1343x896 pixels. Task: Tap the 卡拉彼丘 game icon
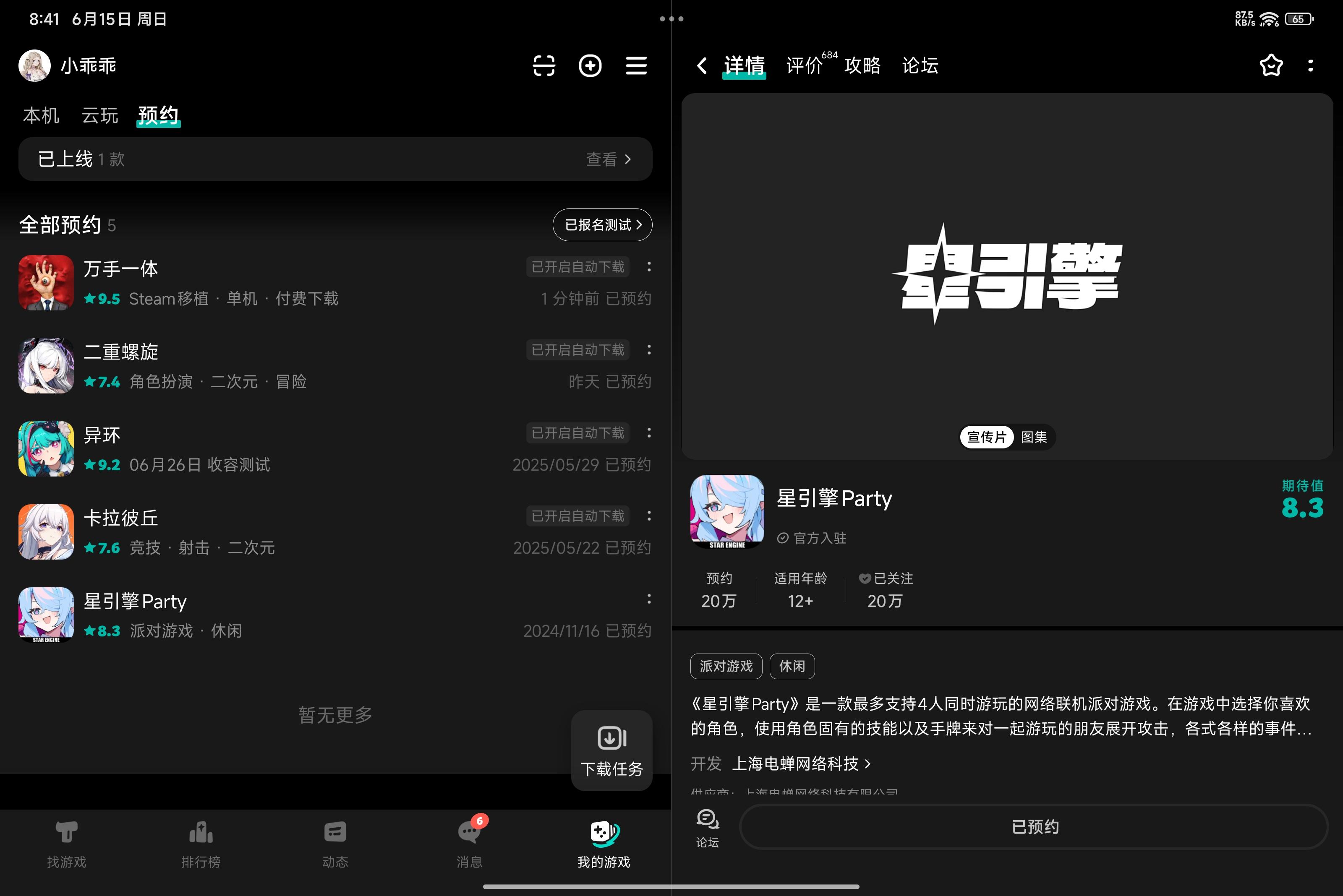[46, 532]
